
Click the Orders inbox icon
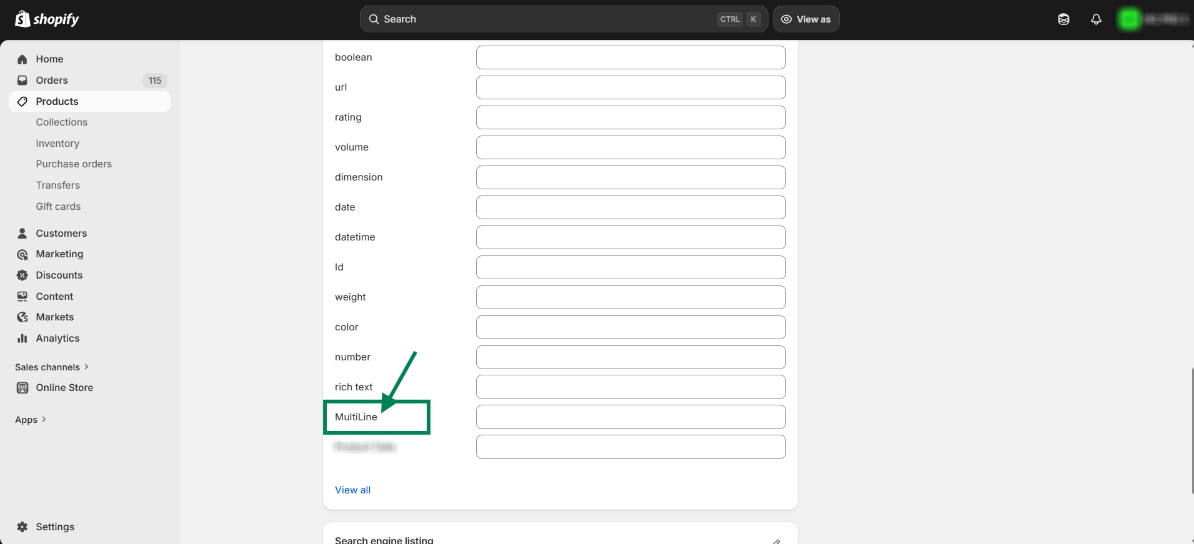click(22, 80)
